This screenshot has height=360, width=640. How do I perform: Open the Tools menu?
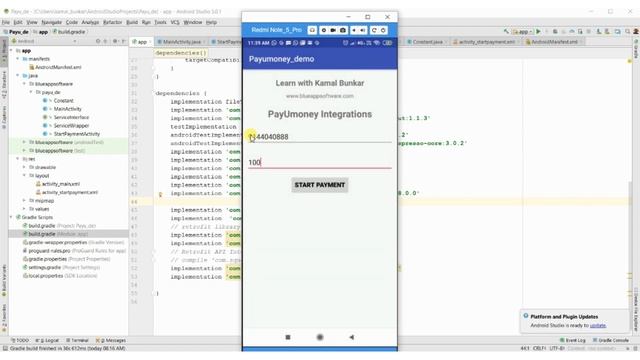[160, 22]
